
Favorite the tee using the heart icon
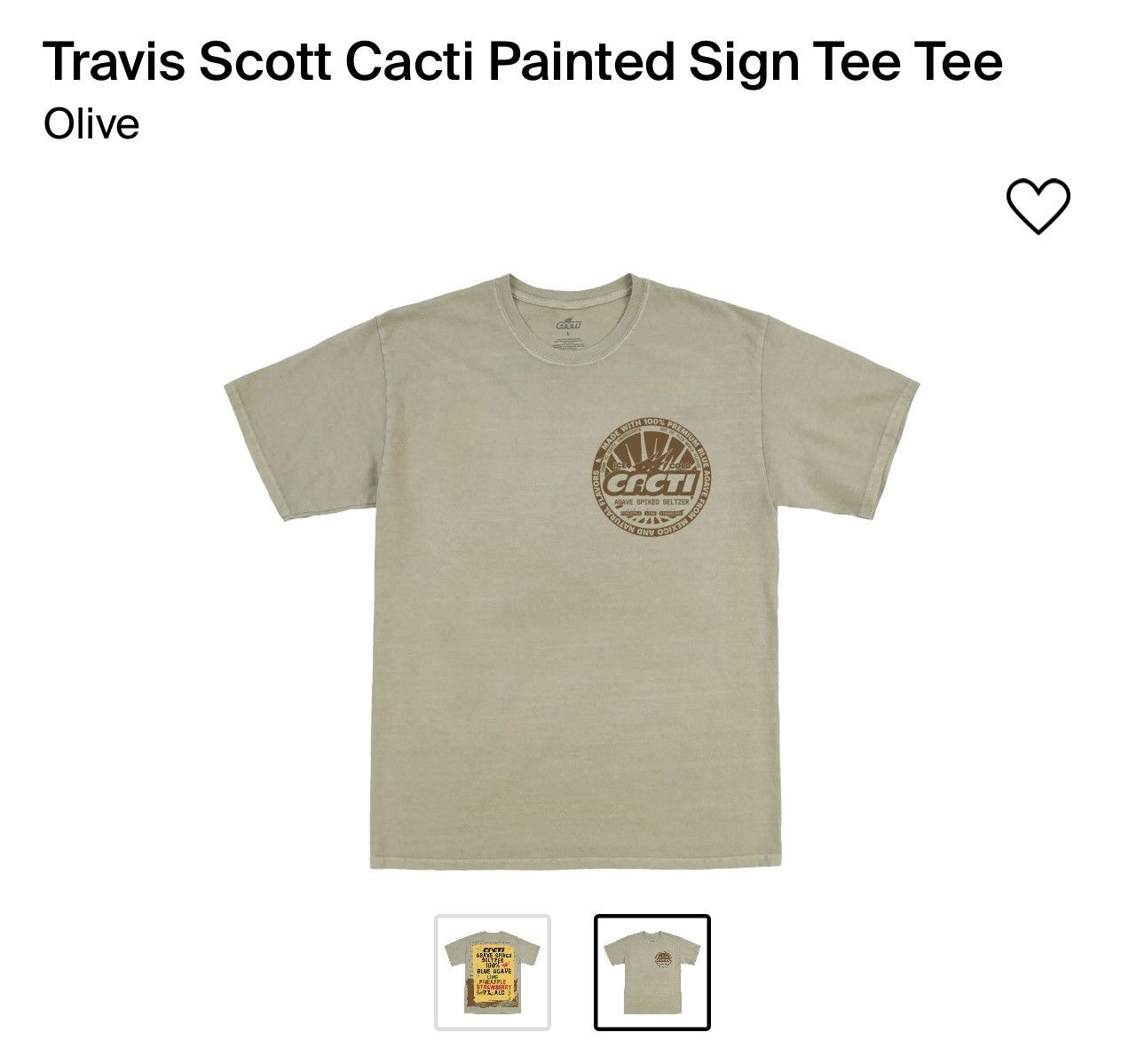click(x=1038, y=206)
